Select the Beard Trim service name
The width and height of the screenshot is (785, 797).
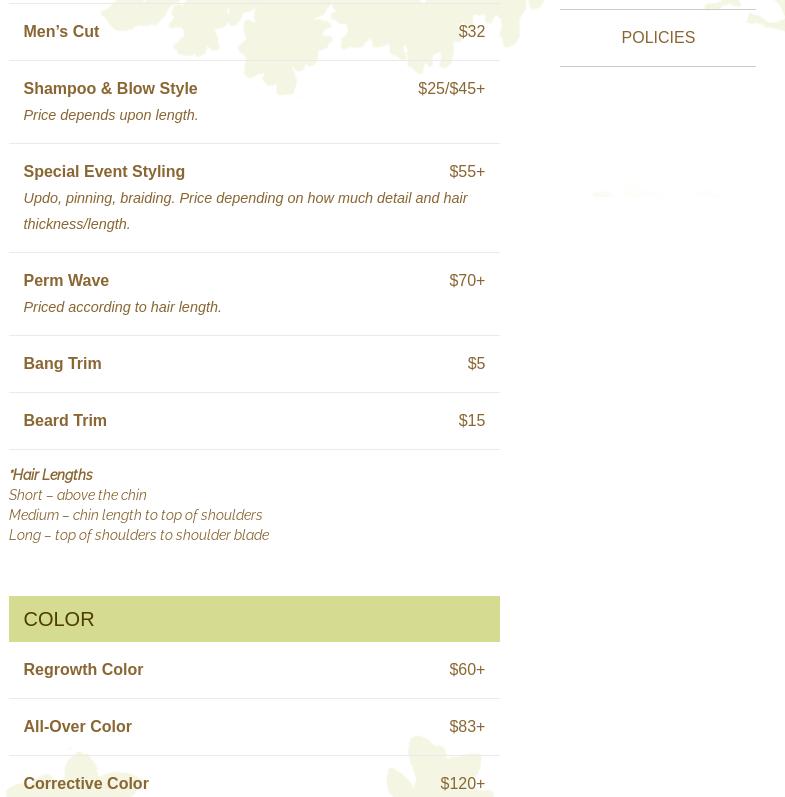click(x=65, y=421)
